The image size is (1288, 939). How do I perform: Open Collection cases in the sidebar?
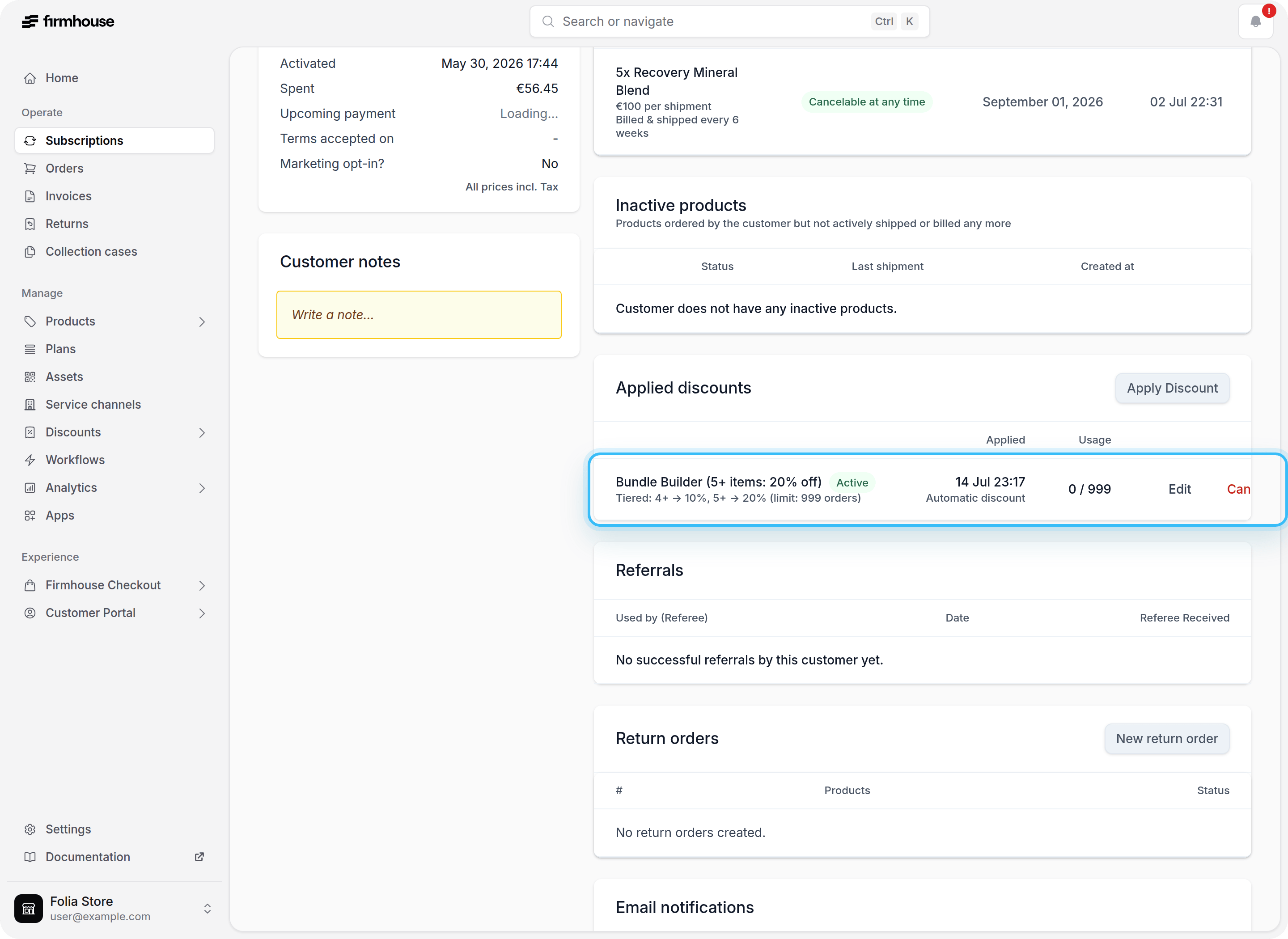pos(114,251)
